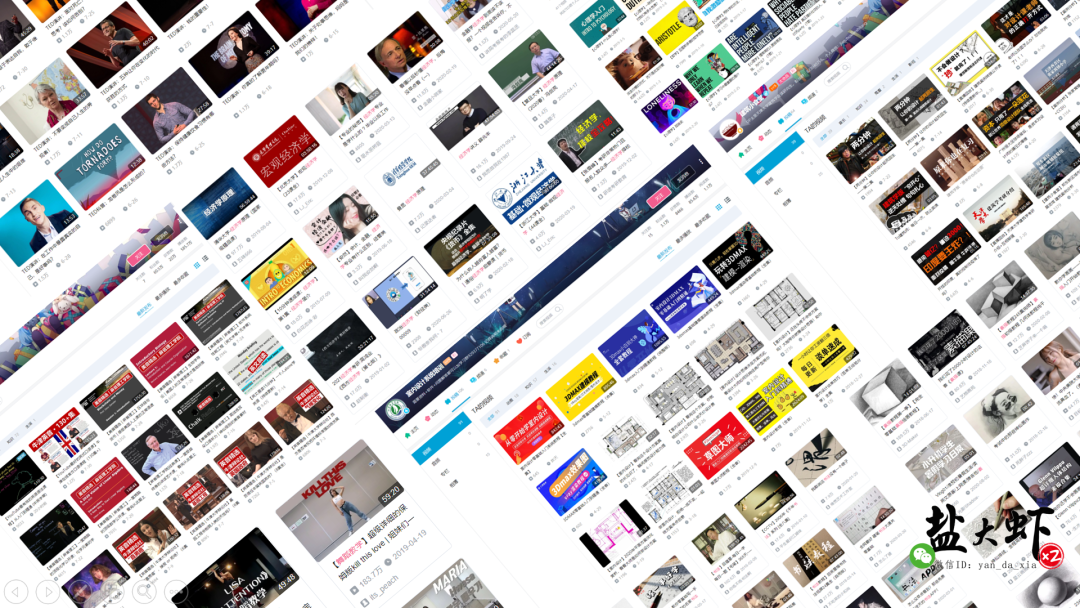Click the pink 关注 button on dark blue banner

point(658,197)
